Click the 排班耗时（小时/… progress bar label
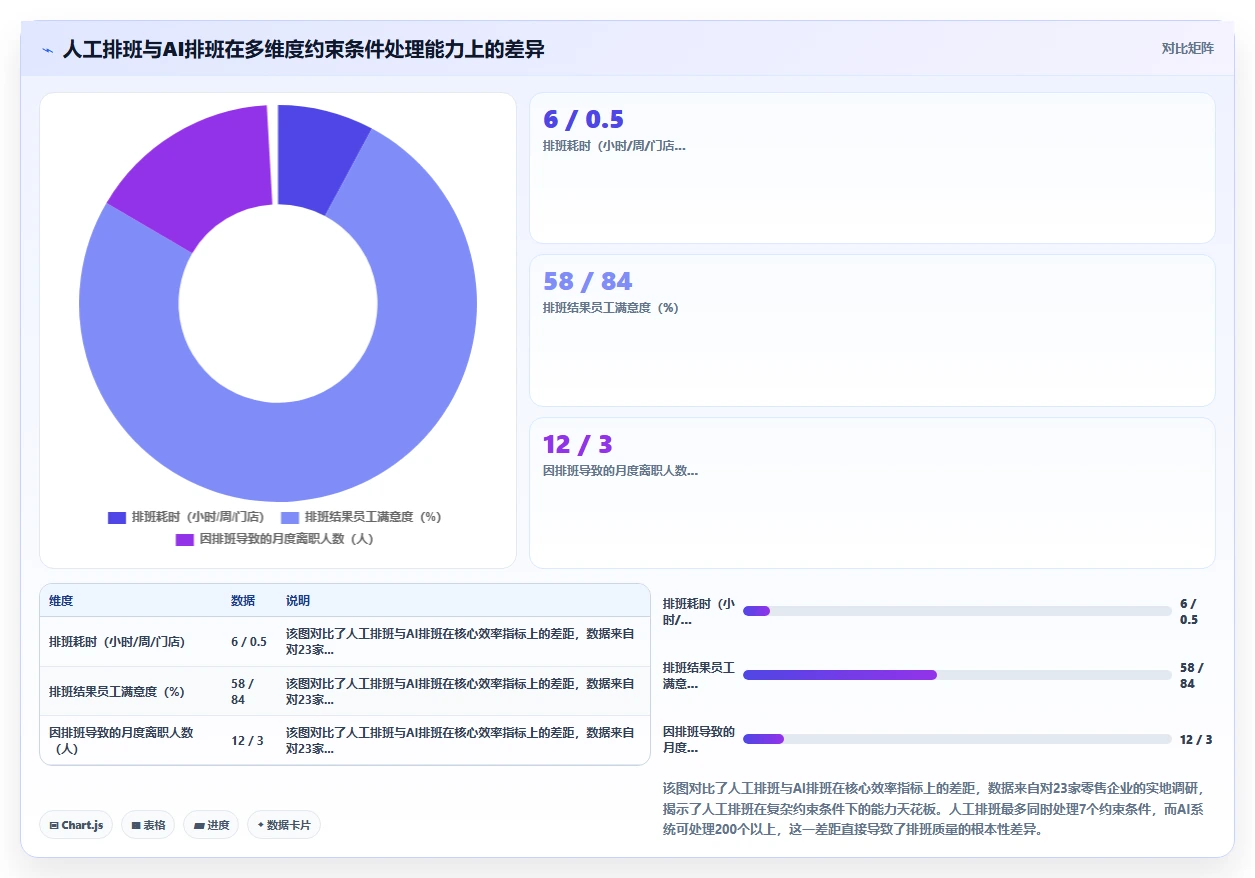This screenshot has width=1255, height=878. pos(698,612)
